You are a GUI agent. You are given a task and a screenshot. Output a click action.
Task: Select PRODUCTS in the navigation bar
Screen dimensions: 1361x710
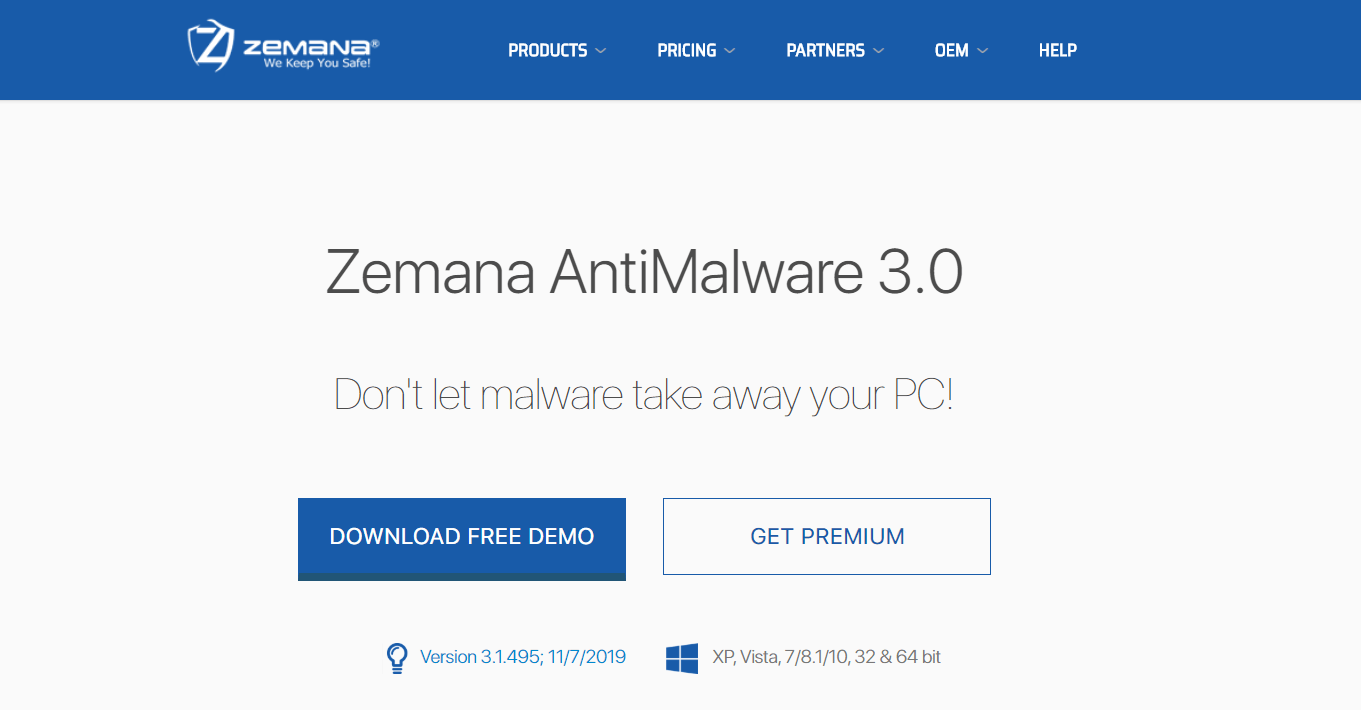[549, 50]
